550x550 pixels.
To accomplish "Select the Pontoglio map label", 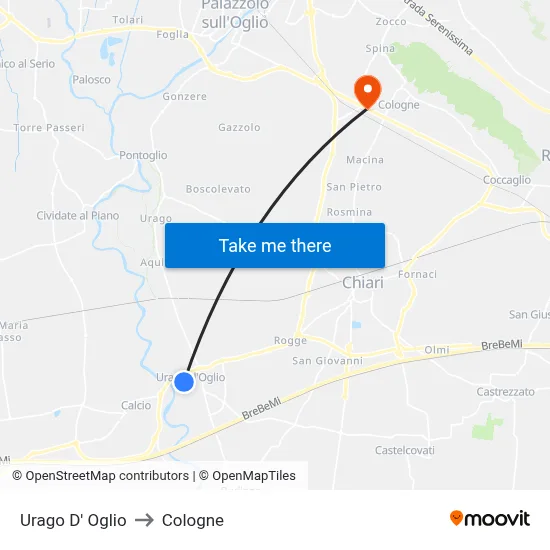I will pos(143,155).
